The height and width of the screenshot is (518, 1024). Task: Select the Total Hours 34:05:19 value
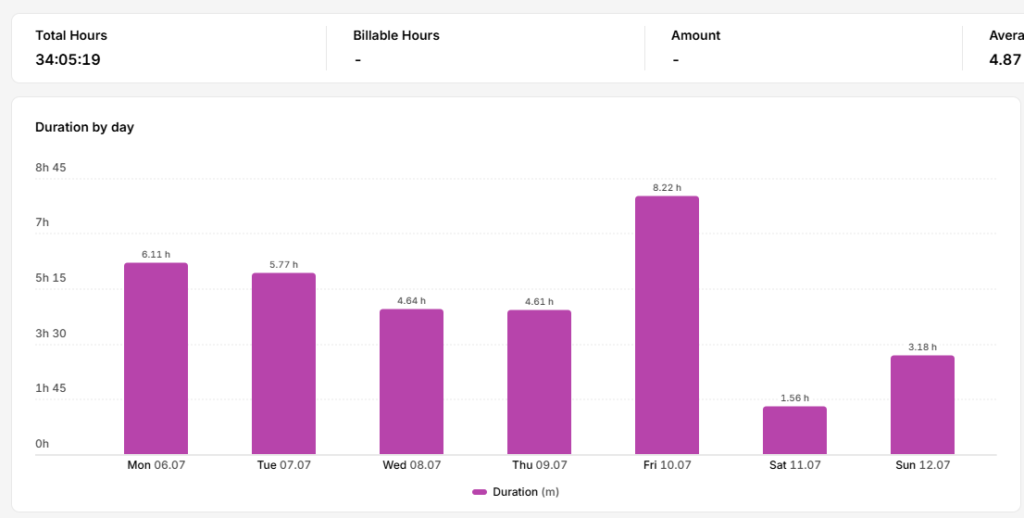point(68,59)
